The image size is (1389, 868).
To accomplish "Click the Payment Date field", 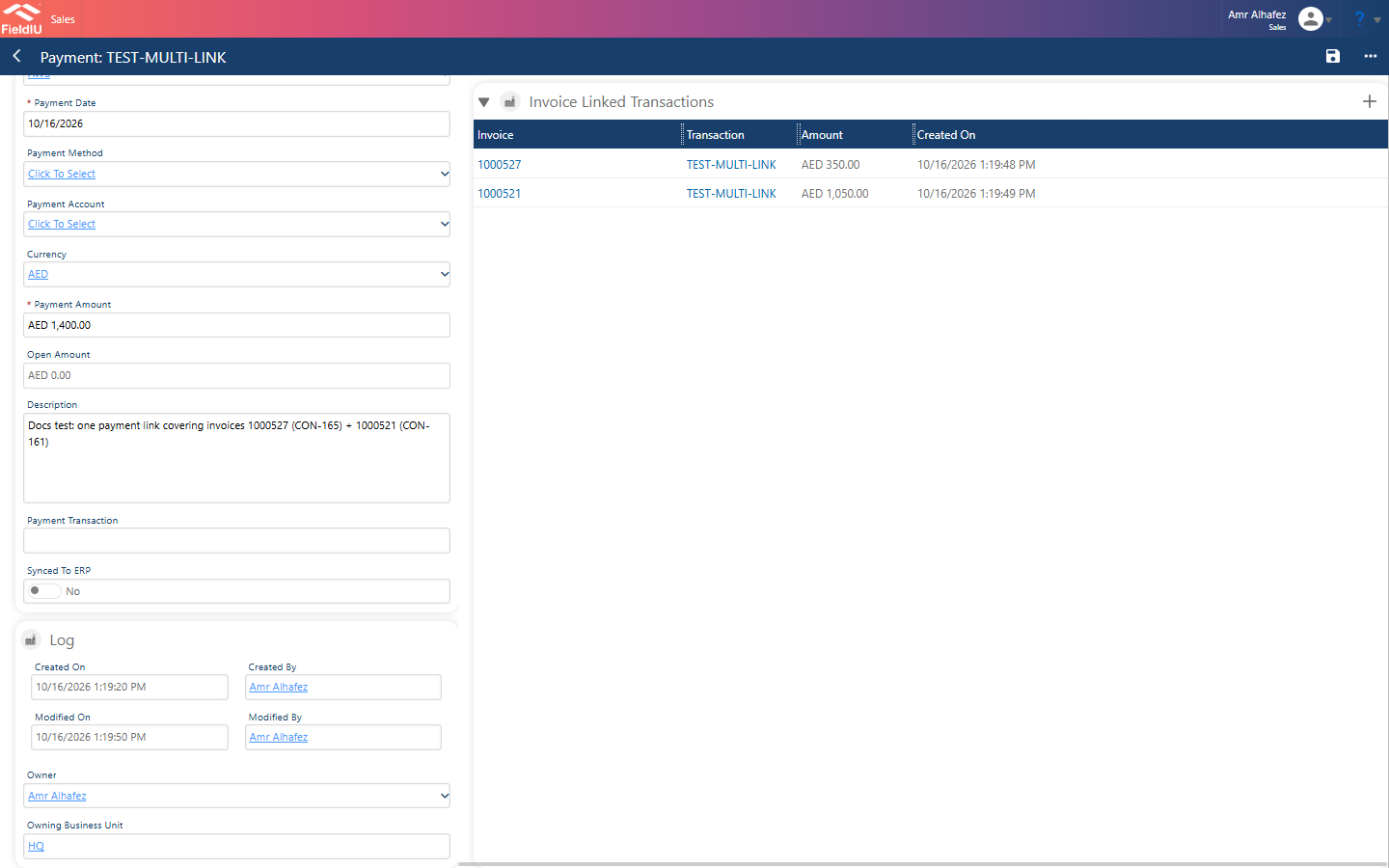I will click(236, 123).
